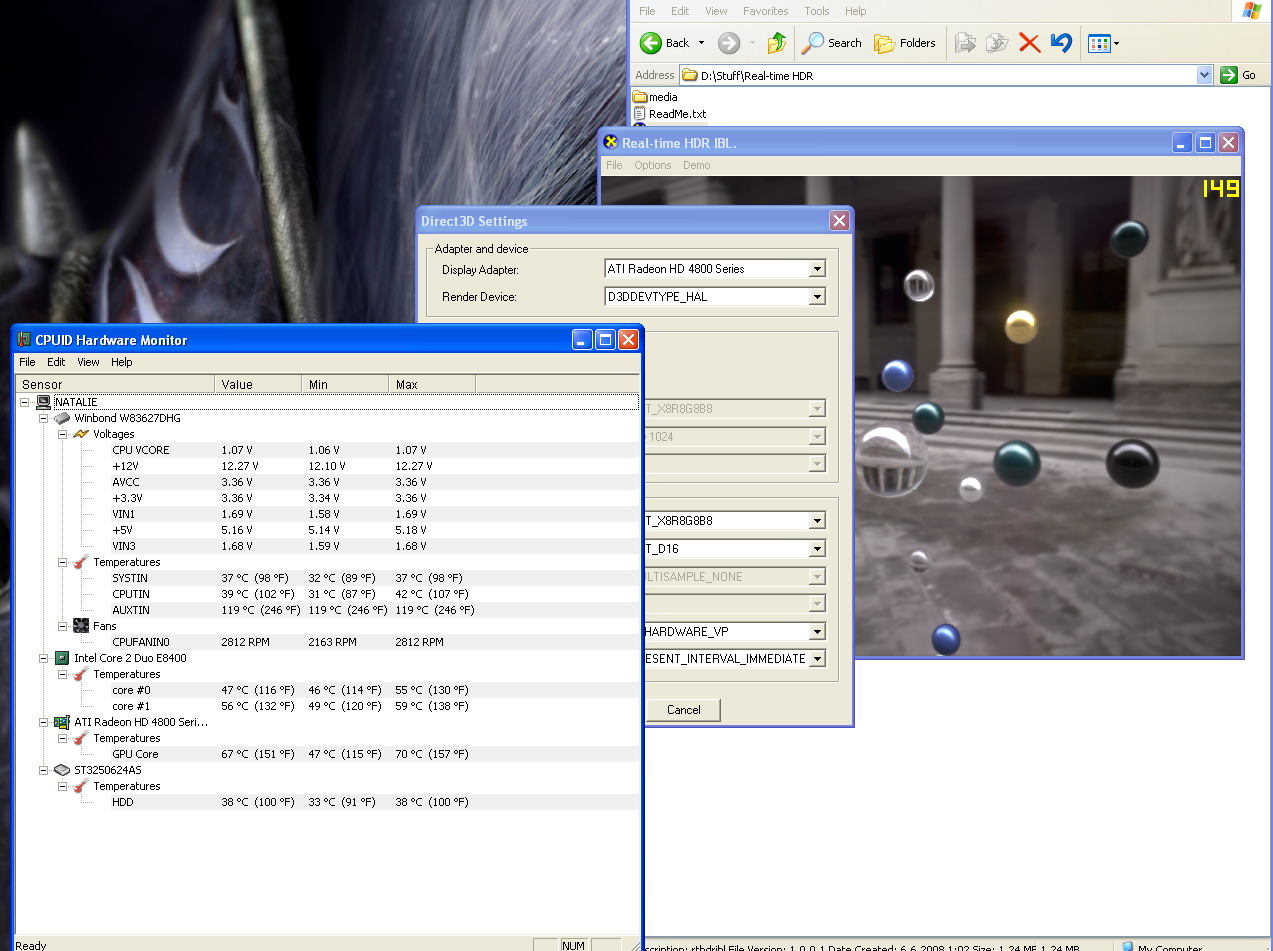This screenshot has height=951, width=1273.
Task: Select the HDD temperature row
Action: coord(328,802)
